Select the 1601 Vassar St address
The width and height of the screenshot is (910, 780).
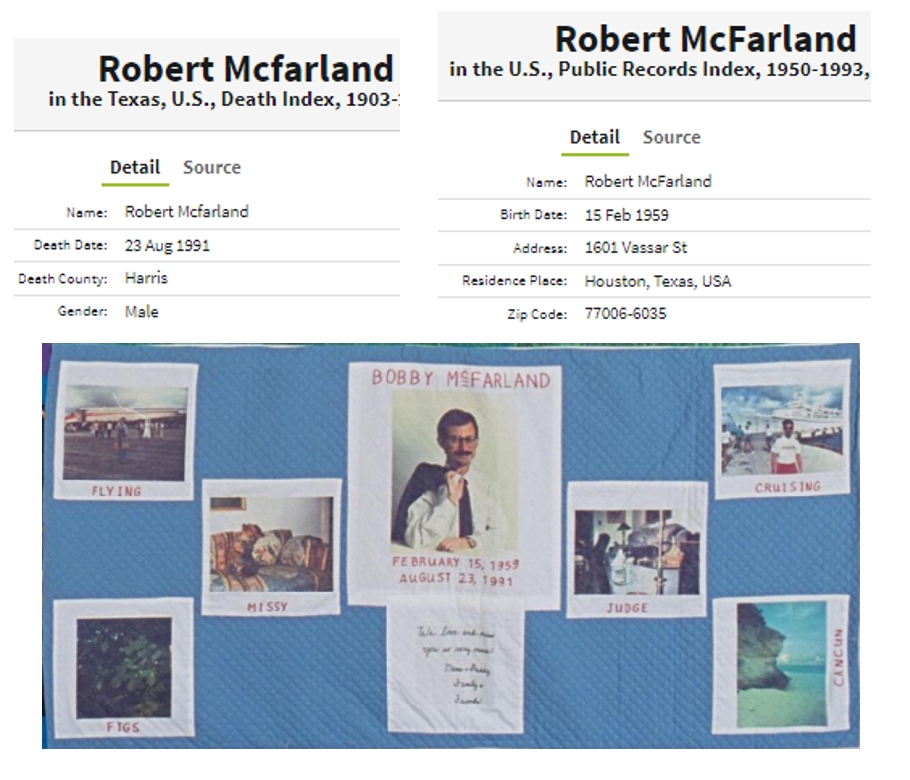pyautogui.click(x=636, y=248)
